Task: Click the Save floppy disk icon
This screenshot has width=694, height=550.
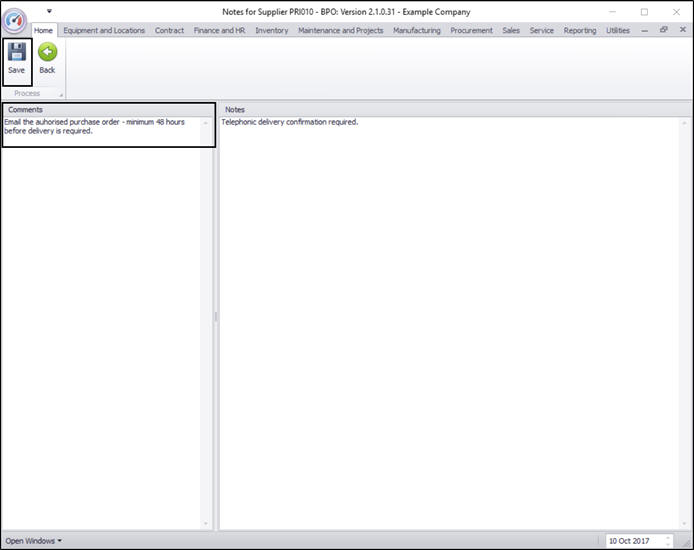Action: tap(17, 52)
